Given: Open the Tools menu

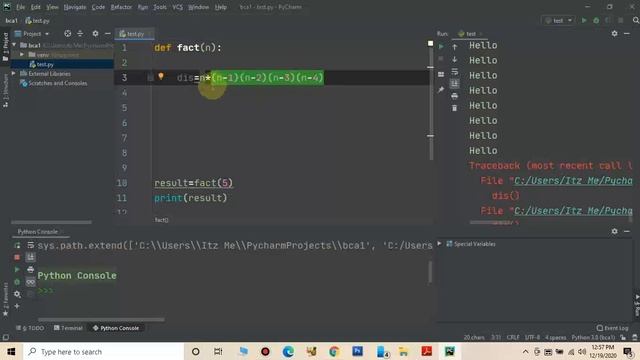Looking at the screenshot, I should [160, 7].
